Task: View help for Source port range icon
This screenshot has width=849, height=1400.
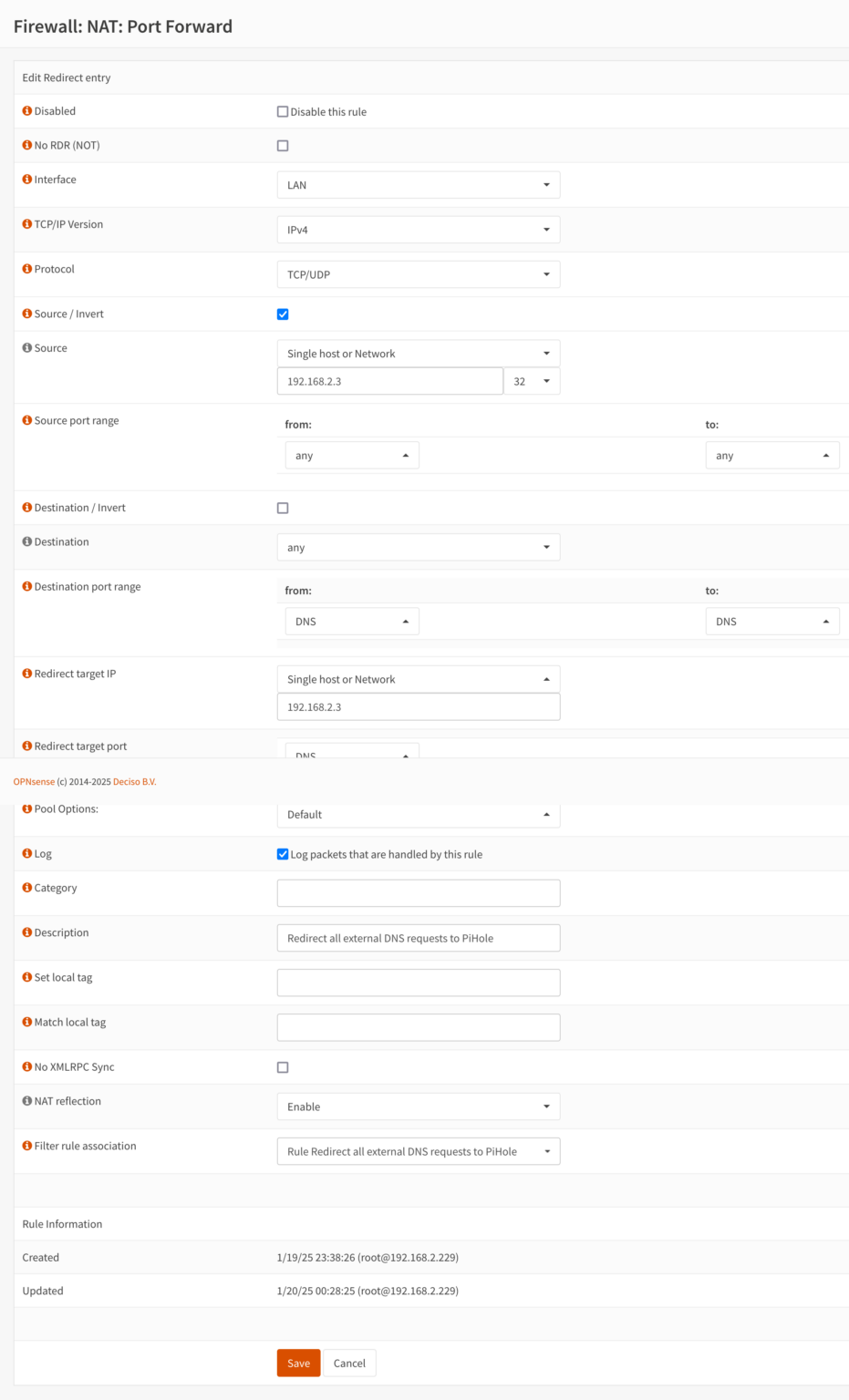Action: tap(26, 420)
